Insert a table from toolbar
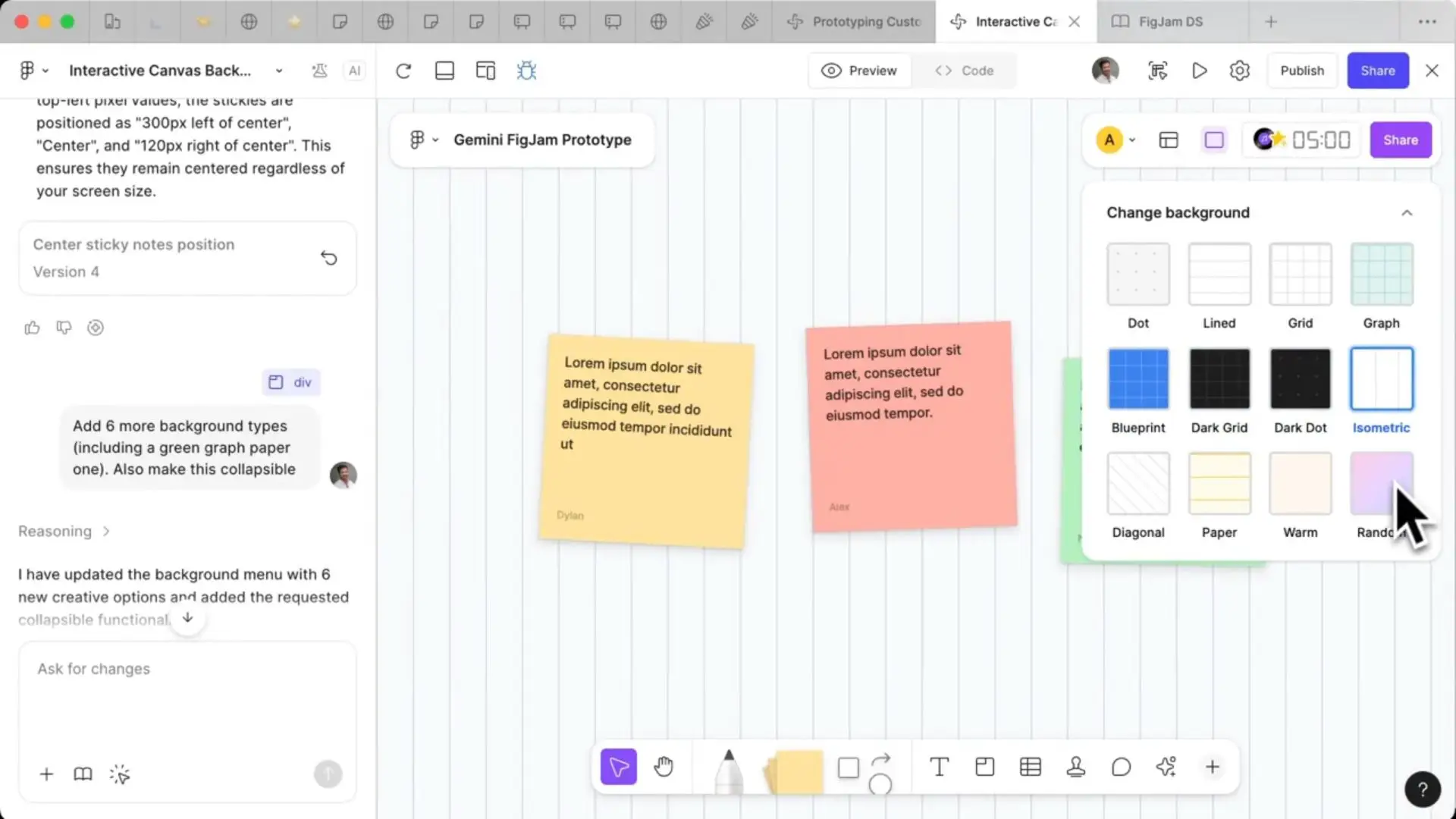Image resolution: width=1456 pixels, height=819 pixels. (1030, 767)
